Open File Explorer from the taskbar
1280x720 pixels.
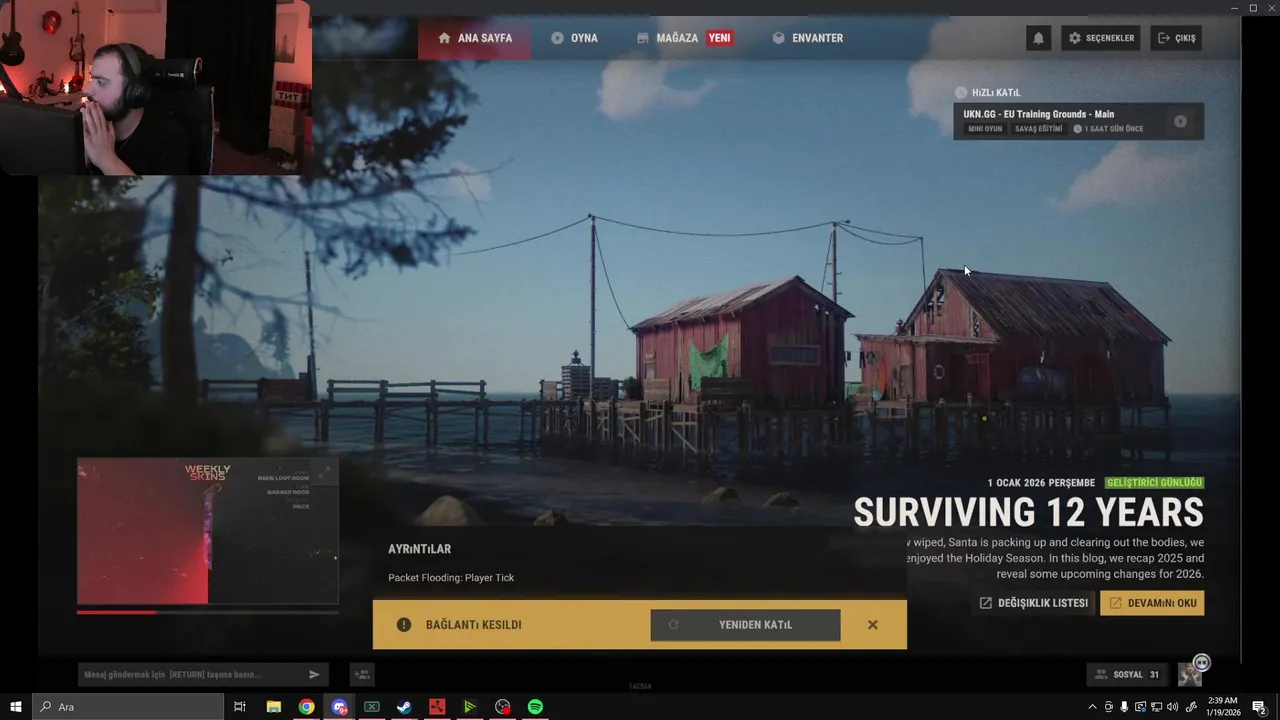(x=274, y=707)
